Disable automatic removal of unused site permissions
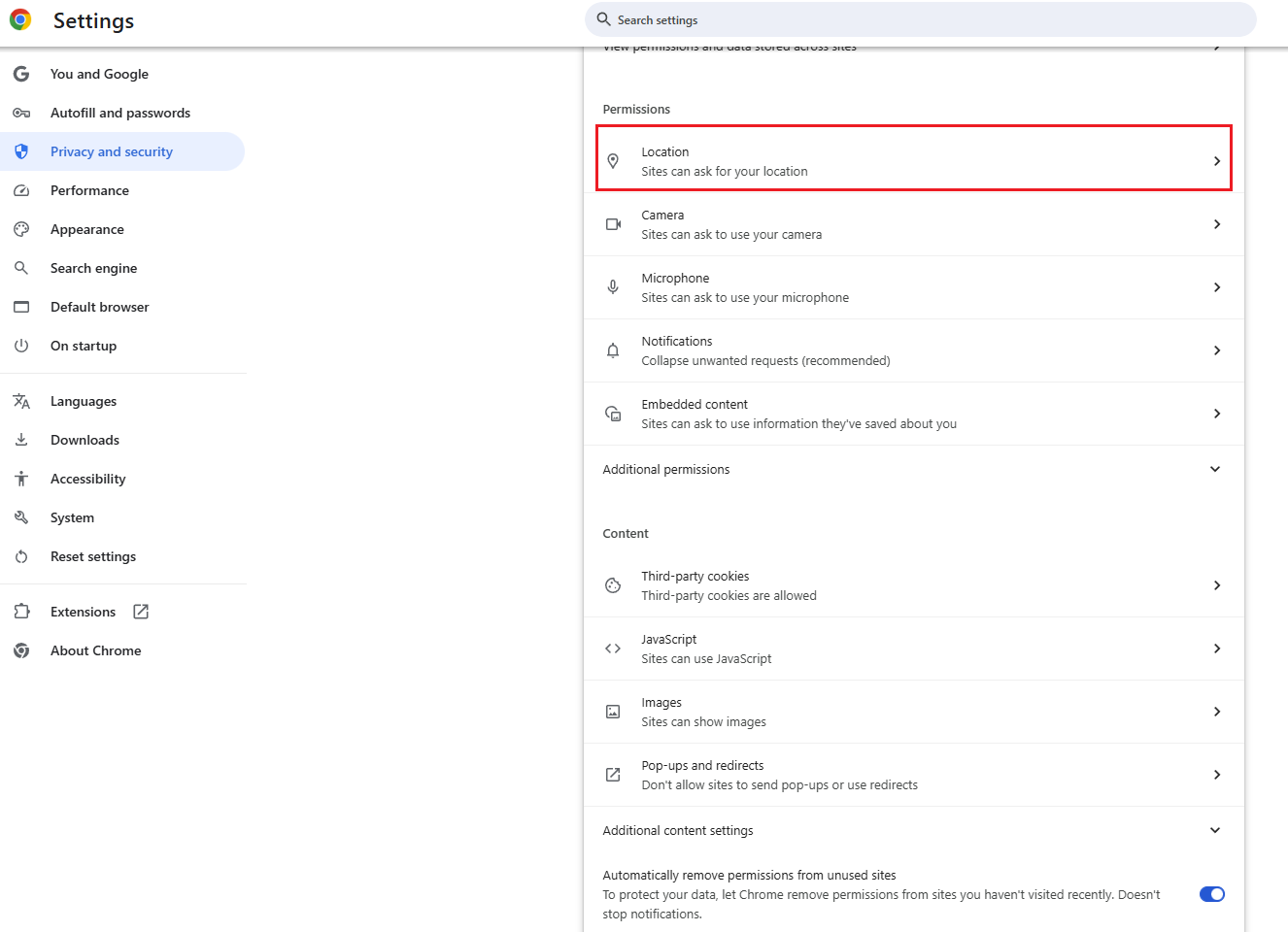 click(x=1211, y=894)
